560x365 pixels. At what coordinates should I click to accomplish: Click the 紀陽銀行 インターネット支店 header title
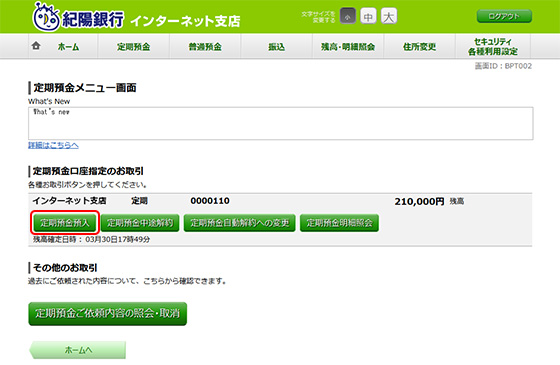151,20
